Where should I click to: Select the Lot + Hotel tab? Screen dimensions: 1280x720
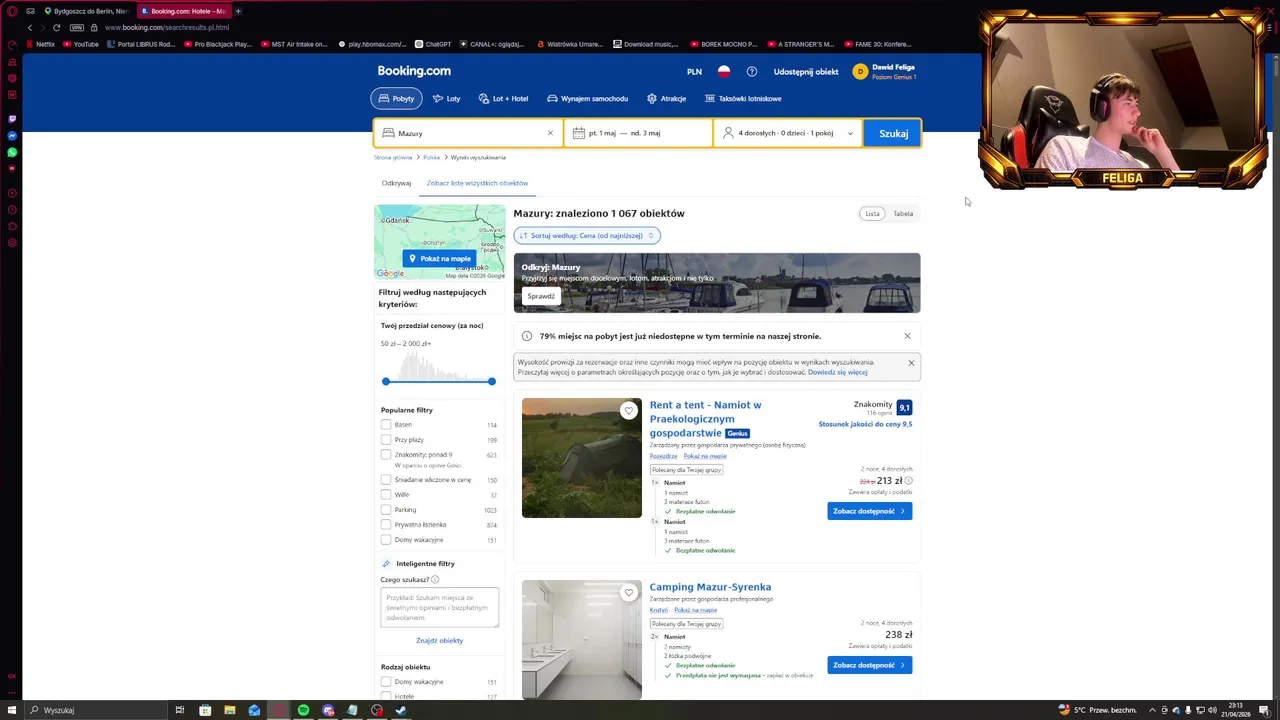[x=503, y=99]
